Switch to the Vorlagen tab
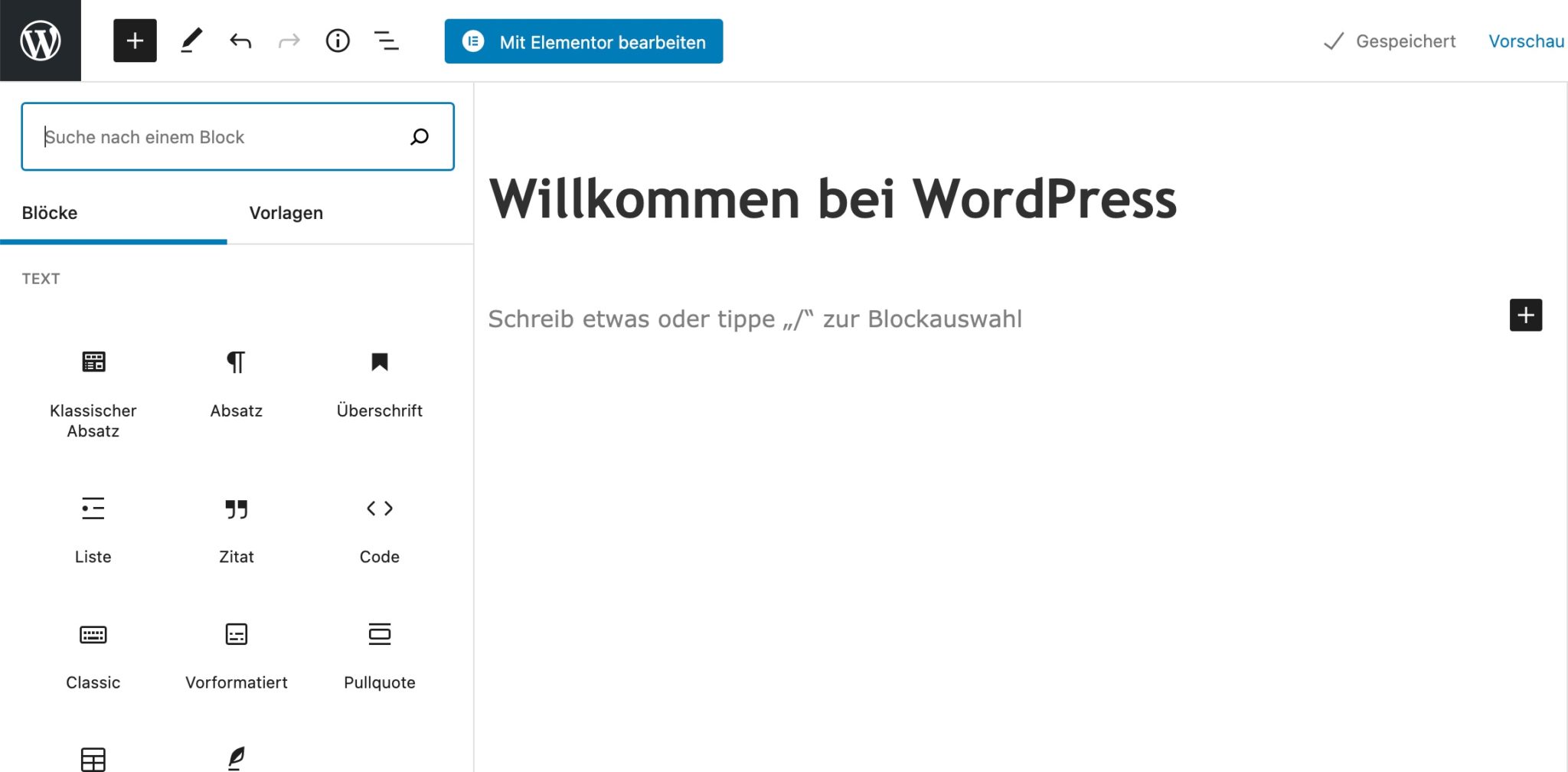 (286, 213)
